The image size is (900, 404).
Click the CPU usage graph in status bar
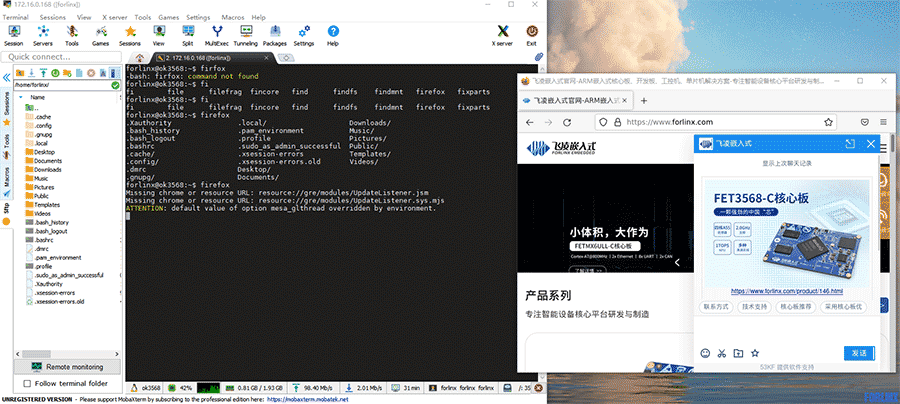(x=209, y=388)
